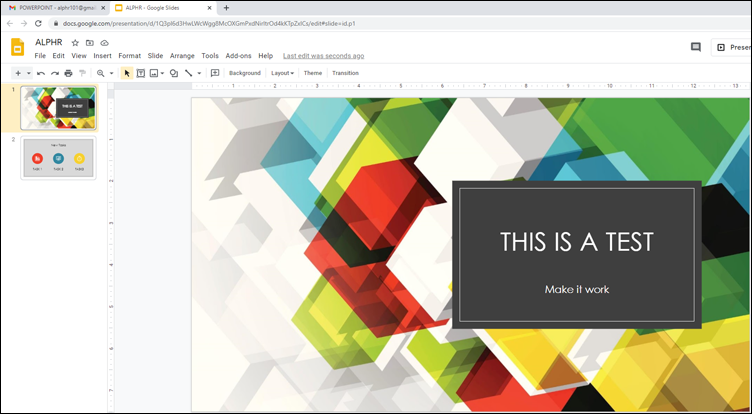Select the shape tool
The image size is (752, 414).
[x=174, y=73]
